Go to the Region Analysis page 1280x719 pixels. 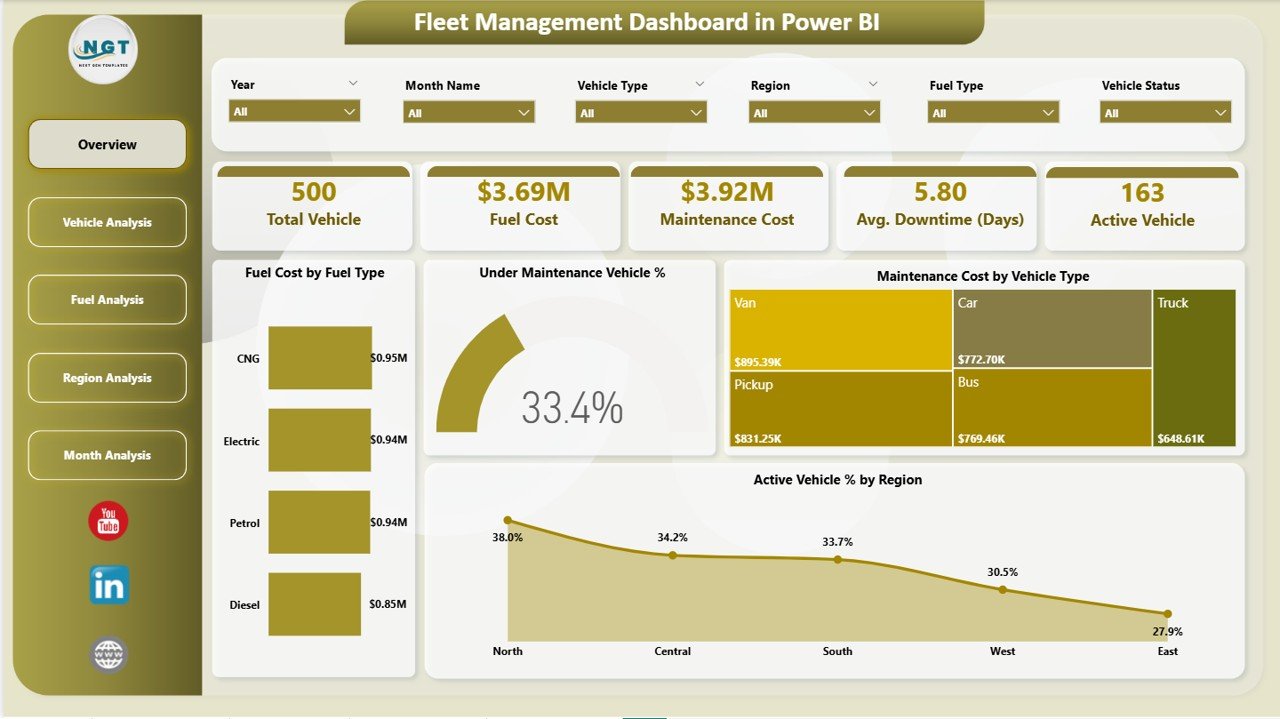click(107, 377)
